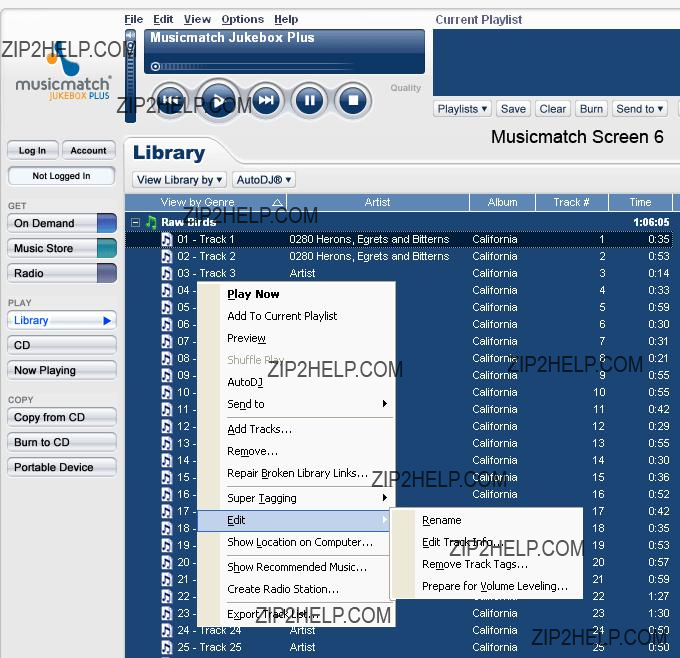Select Remove Track Tags... in submenu
Viewport: 680px width, 658px height.
pyautogui.click(x=487, y=564)
